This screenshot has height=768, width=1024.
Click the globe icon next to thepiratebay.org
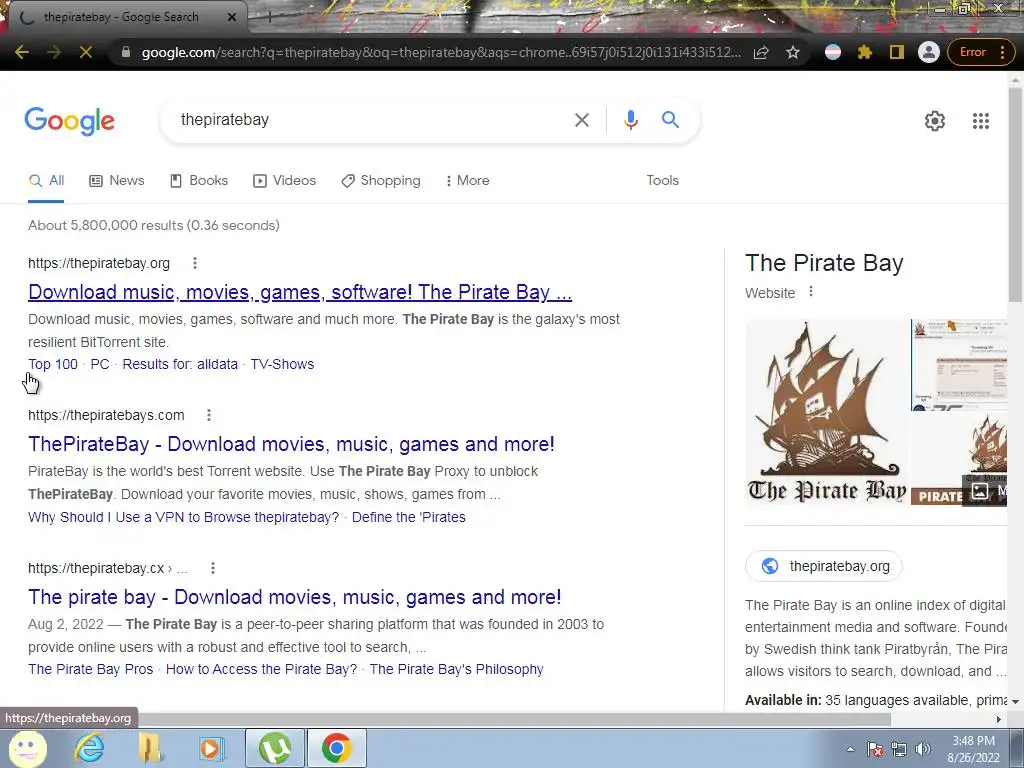pos(770,566)
